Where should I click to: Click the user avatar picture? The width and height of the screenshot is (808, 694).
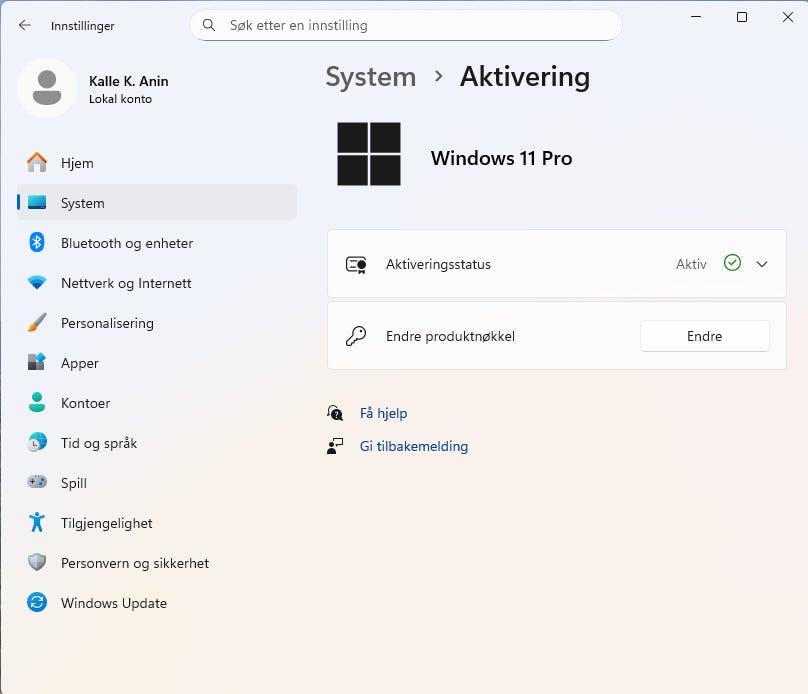click(x=47, y=88)
